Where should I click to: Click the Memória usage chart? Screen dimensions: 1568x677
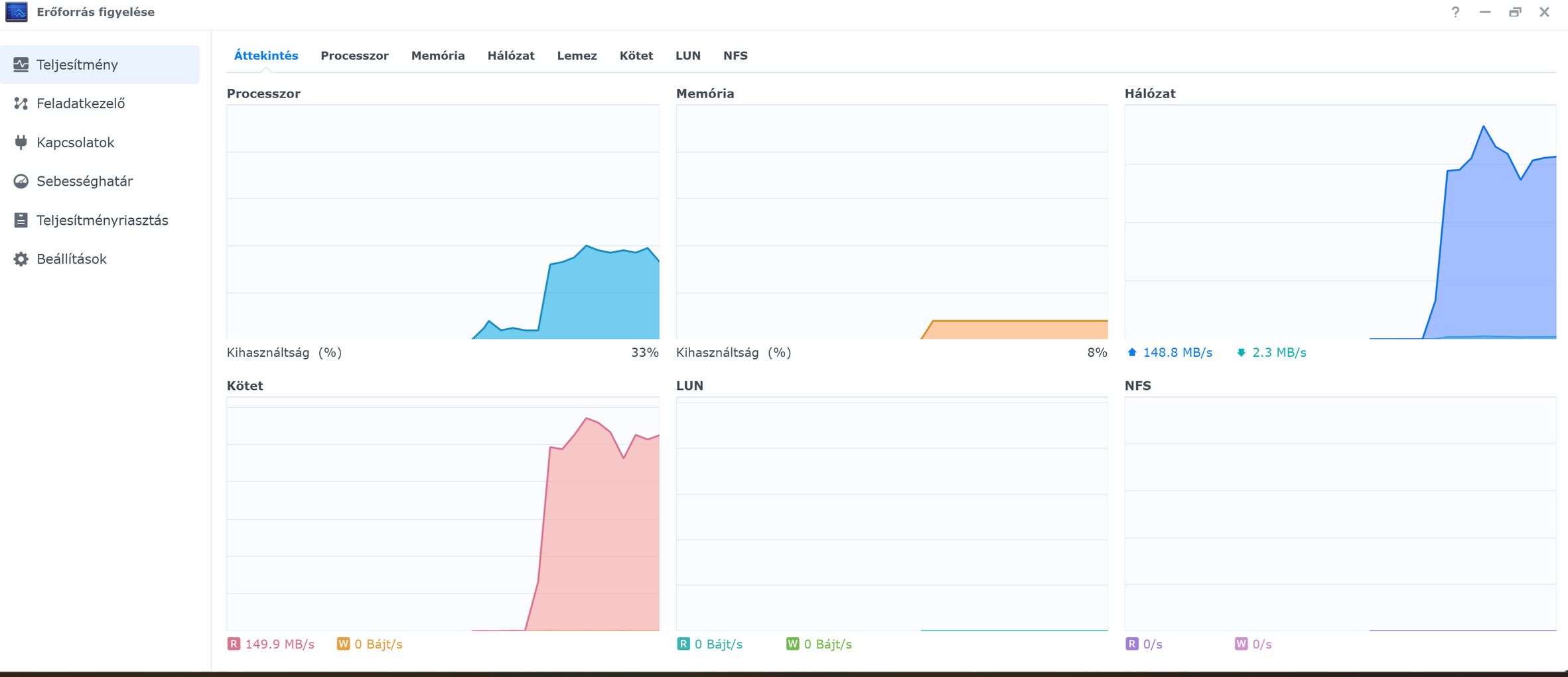[x=892, y=222]
